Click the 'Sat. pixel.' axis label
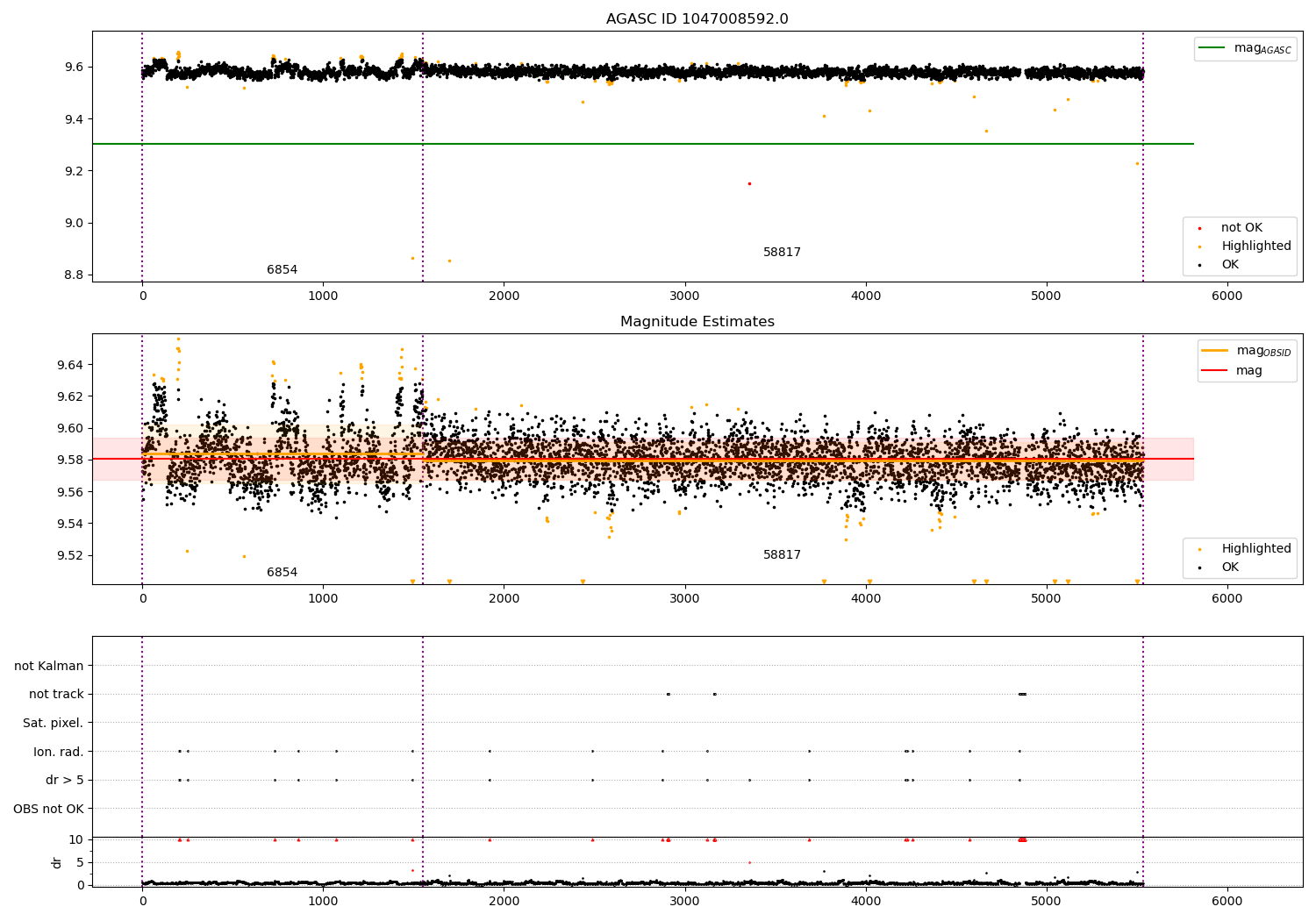1316x921 pixels. pyautogui.click(x=53, y=723)
